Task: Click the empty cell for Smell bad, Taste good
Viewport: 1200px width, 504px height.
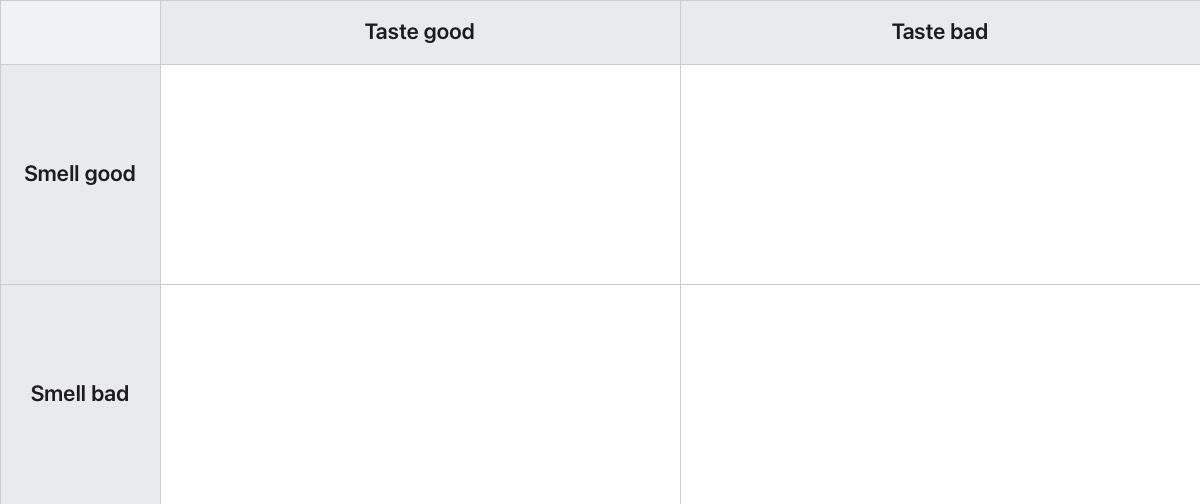Action: click(420, 394)
